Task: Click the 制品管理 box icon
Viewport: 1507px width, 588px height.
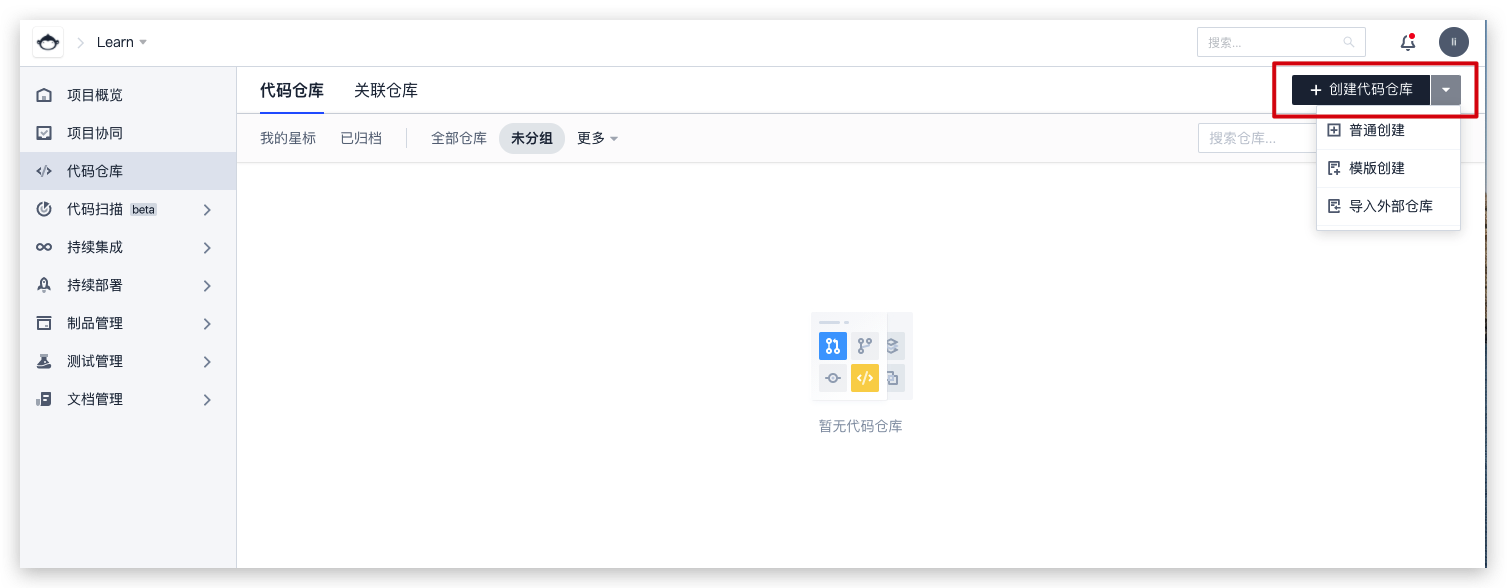Action: pyautogui.click(x=44, y=323)
